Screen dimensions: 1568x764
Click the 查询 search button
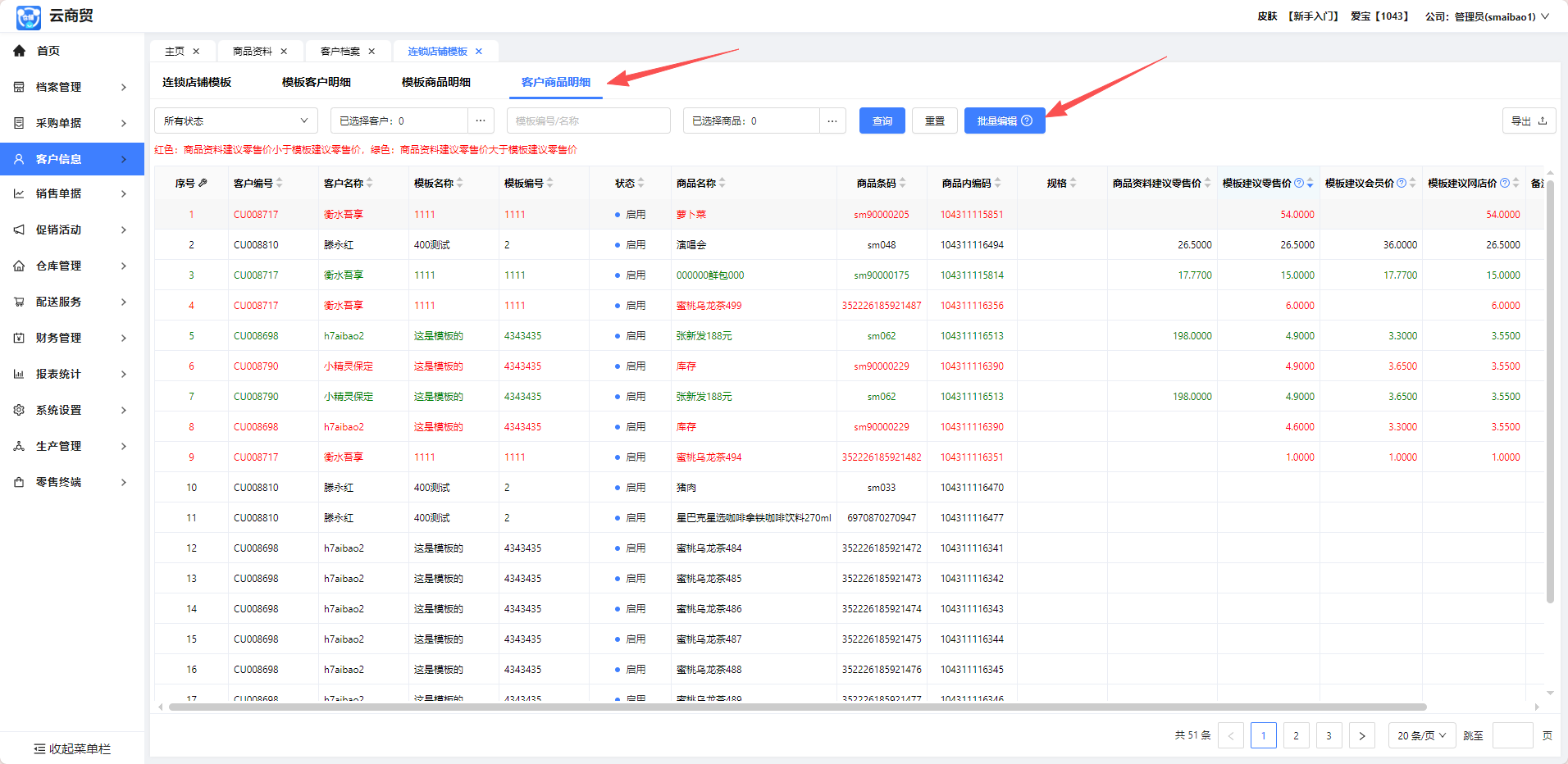(x=882, y=121)
